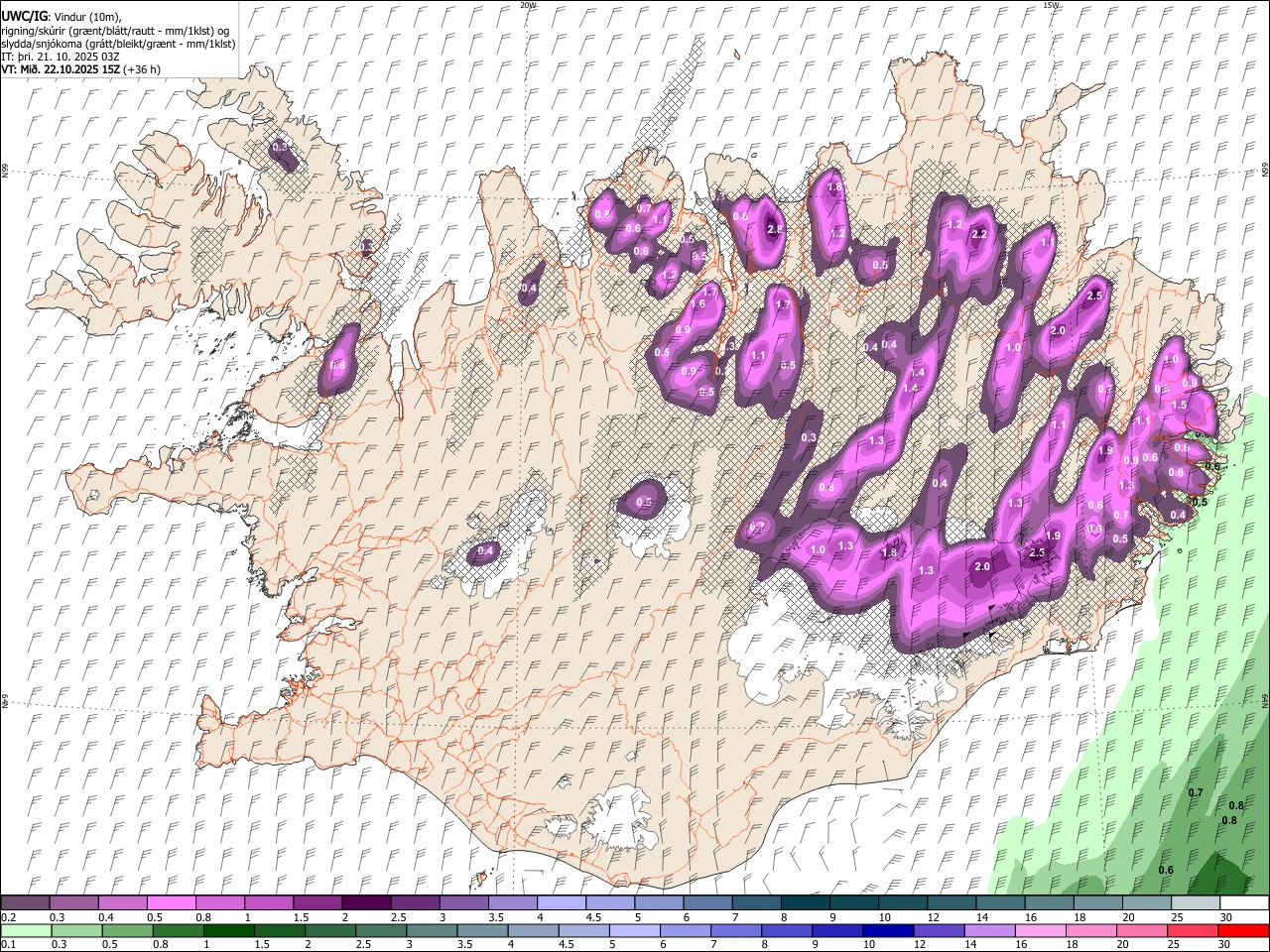
Task: Click the '2.2' snowfall value on the map
Action: 979,234
